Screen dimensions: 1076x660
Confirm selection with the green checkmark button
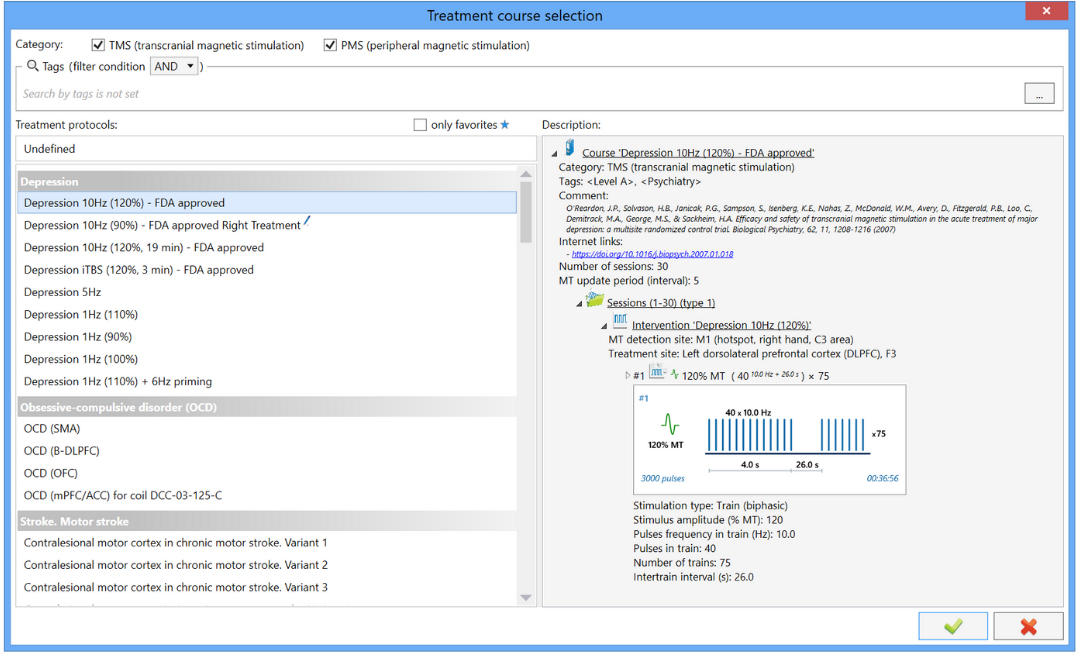click(x=953, y=626)
